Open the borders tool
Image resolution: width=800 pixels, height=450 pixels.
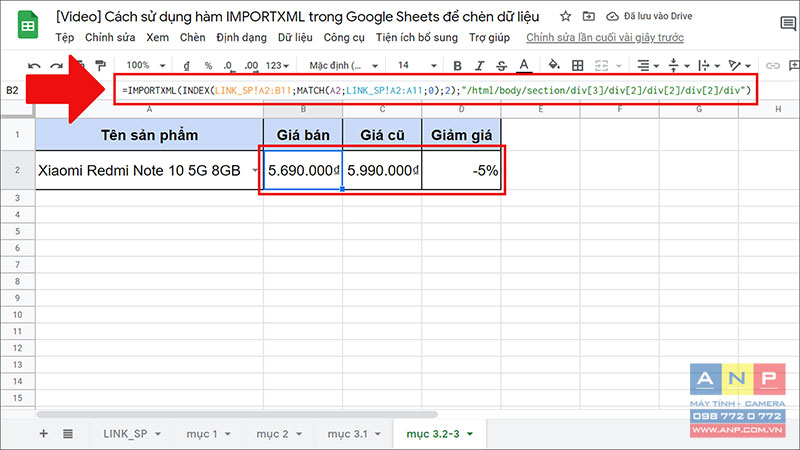point(578,65)
